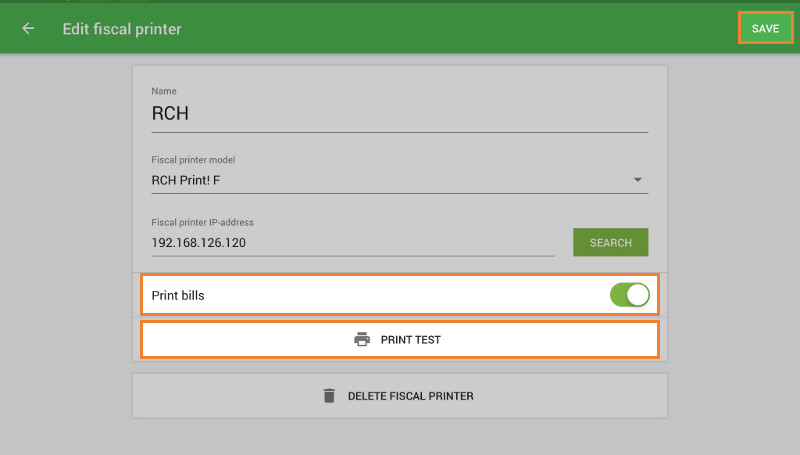
Task: Click the Fiscal printer IP-address label
Action: coord(202,222)
